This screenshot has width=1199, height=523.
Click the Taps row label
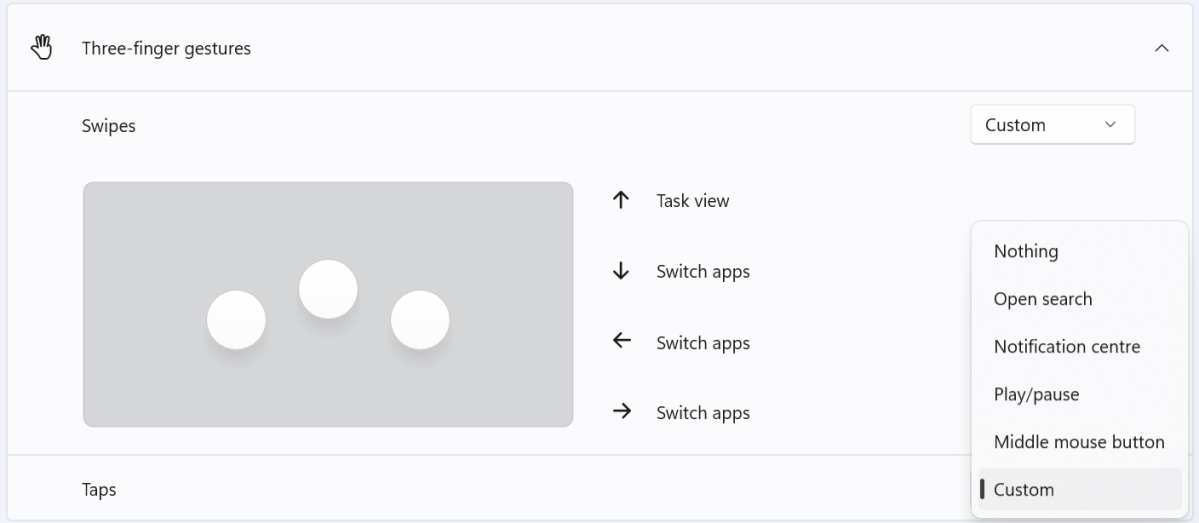pyautogui.click(x=99, y=489)
